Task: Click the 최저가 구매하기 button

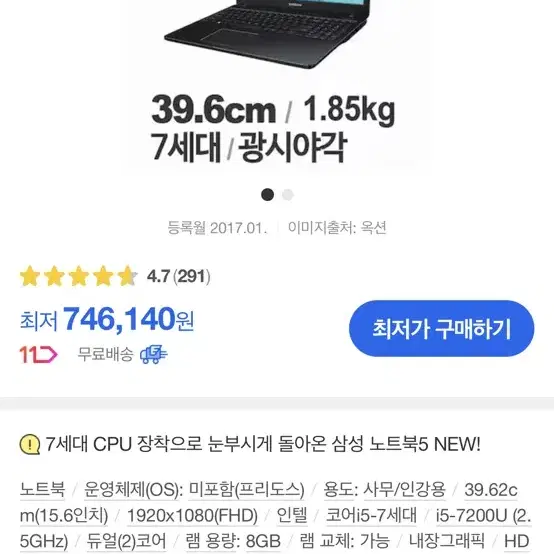Action: tap(441, 328)
